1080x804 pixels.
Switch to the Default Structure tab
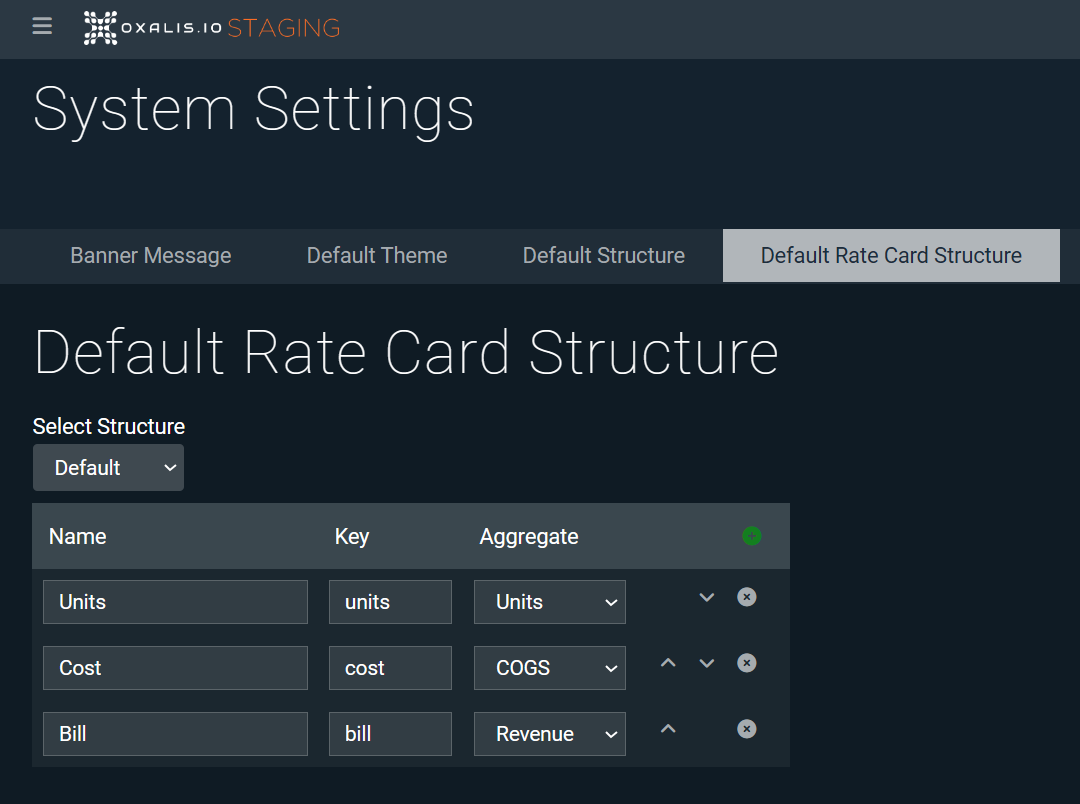click(x=603, y=256)
